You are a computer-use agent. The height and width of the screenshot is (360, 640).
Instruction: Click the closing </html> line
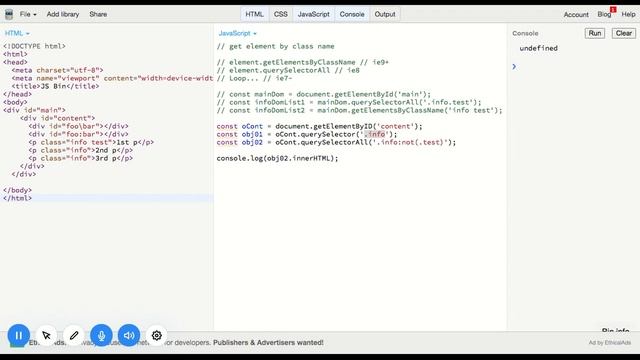click(18, 198)
